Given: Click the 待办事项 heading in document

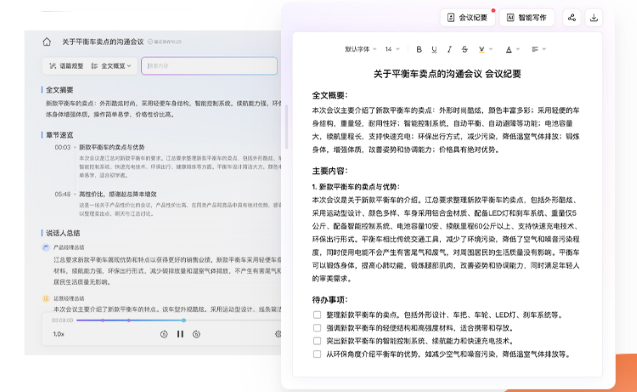Looking at the screenshot, I should click(330, 300).
